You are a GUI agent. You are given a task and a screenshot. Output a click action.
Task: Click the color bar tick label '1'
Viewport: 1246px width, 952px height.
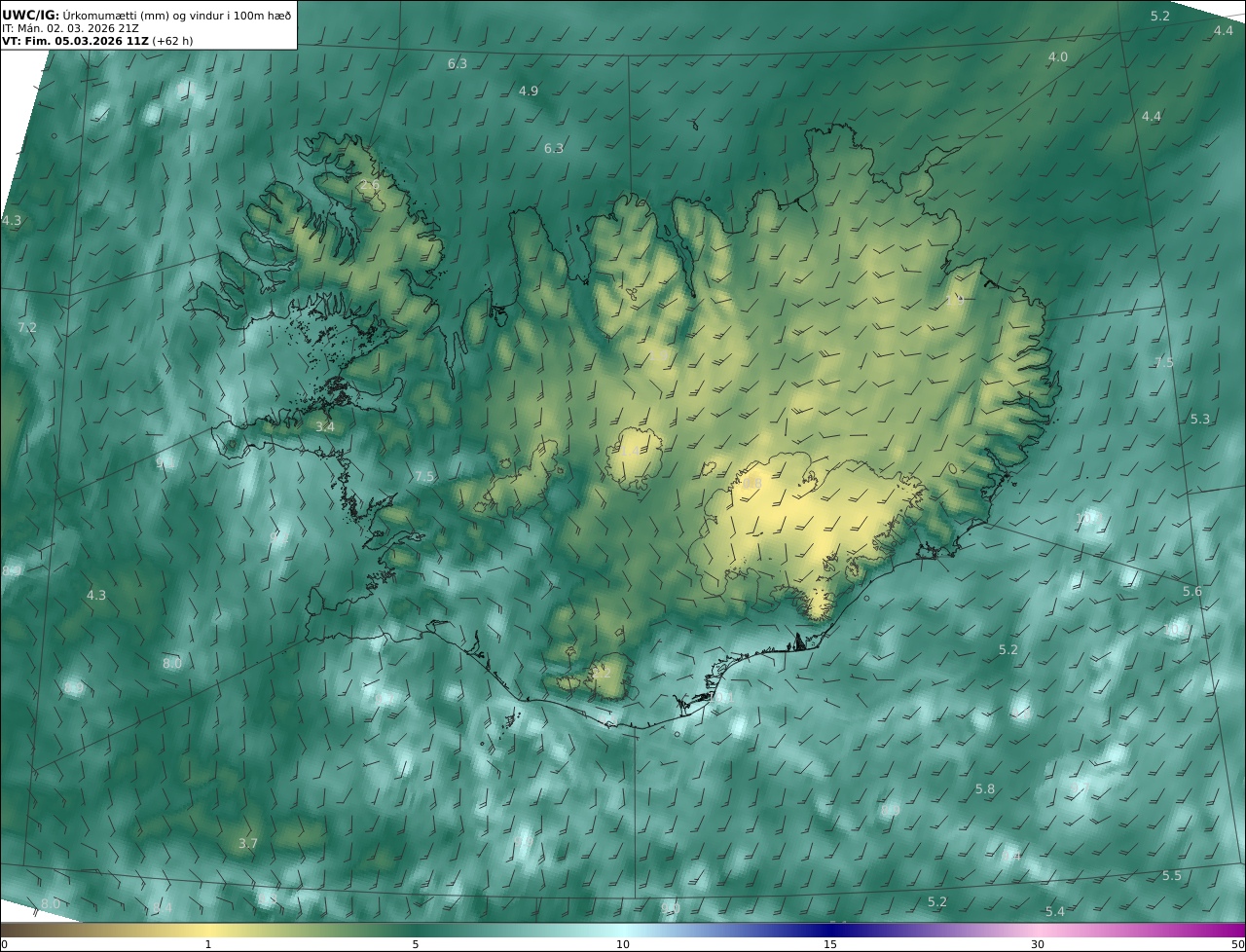208,944
